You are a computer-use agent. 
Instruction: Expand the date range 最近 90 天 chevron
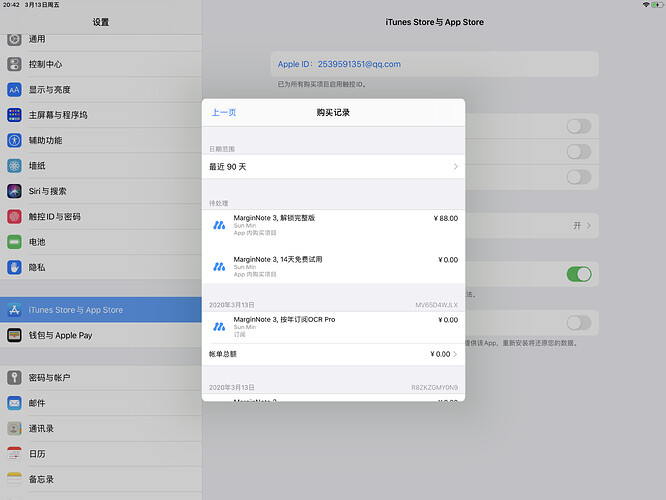(456, 167)
